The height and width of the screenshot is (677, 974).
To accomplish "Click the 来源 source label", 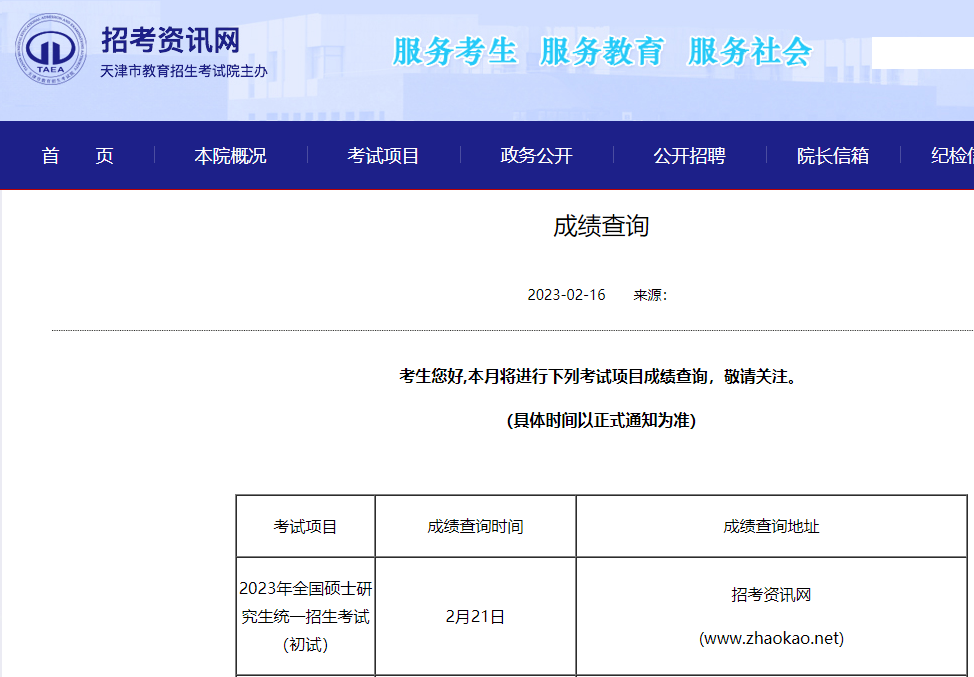I will tap(650, 295).
